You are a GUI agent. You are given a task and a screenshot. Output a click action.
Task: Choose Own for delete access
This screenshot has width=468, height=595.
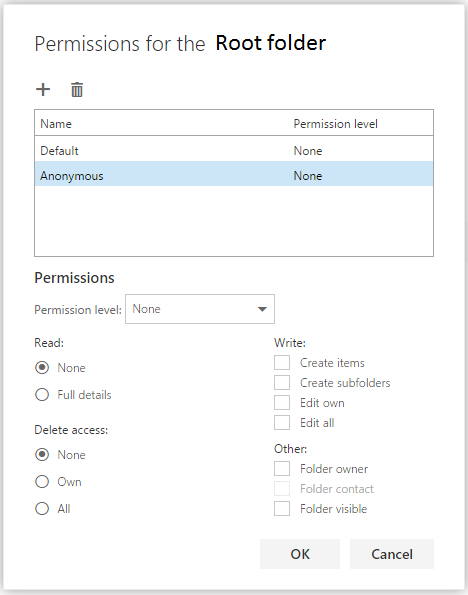(42, 482)
